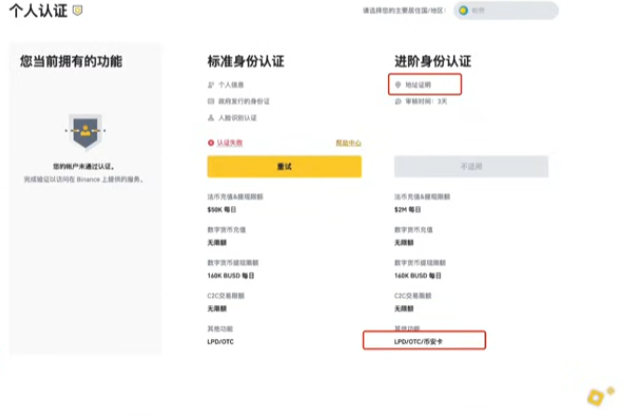This screenshot has height=418, width=627.
Task: Click 法币充值&提现限额 label under 标准身份认证
Action: [x=235, y=196]
